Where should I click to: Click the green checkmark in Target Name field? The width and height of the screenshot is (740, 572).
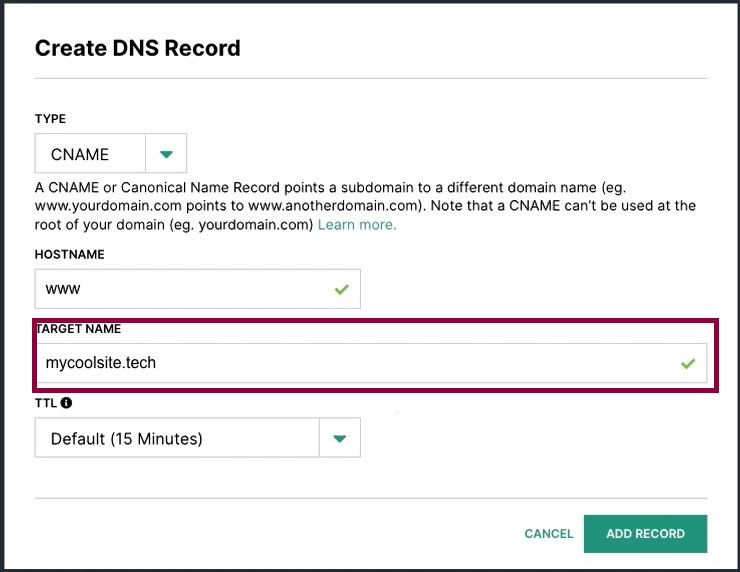click(x=688, y=363)
